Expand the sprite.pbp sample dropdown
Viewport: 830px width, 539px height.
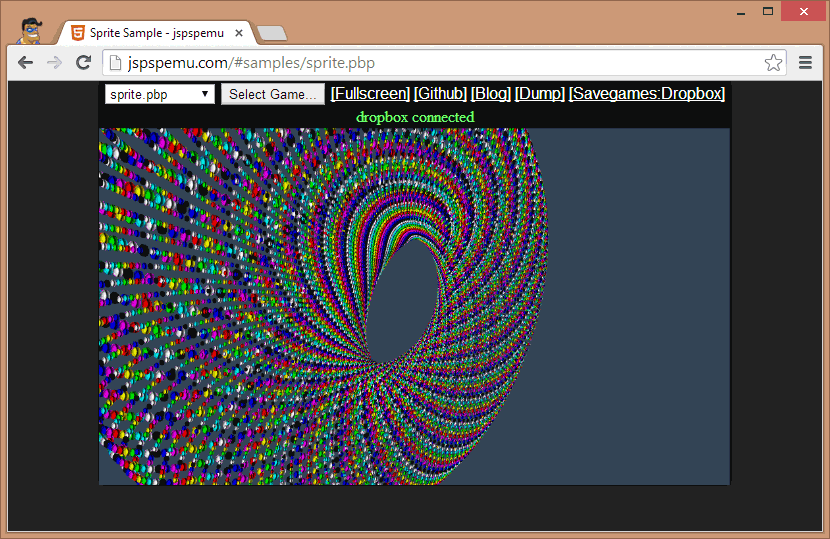(x=159, y=94)
